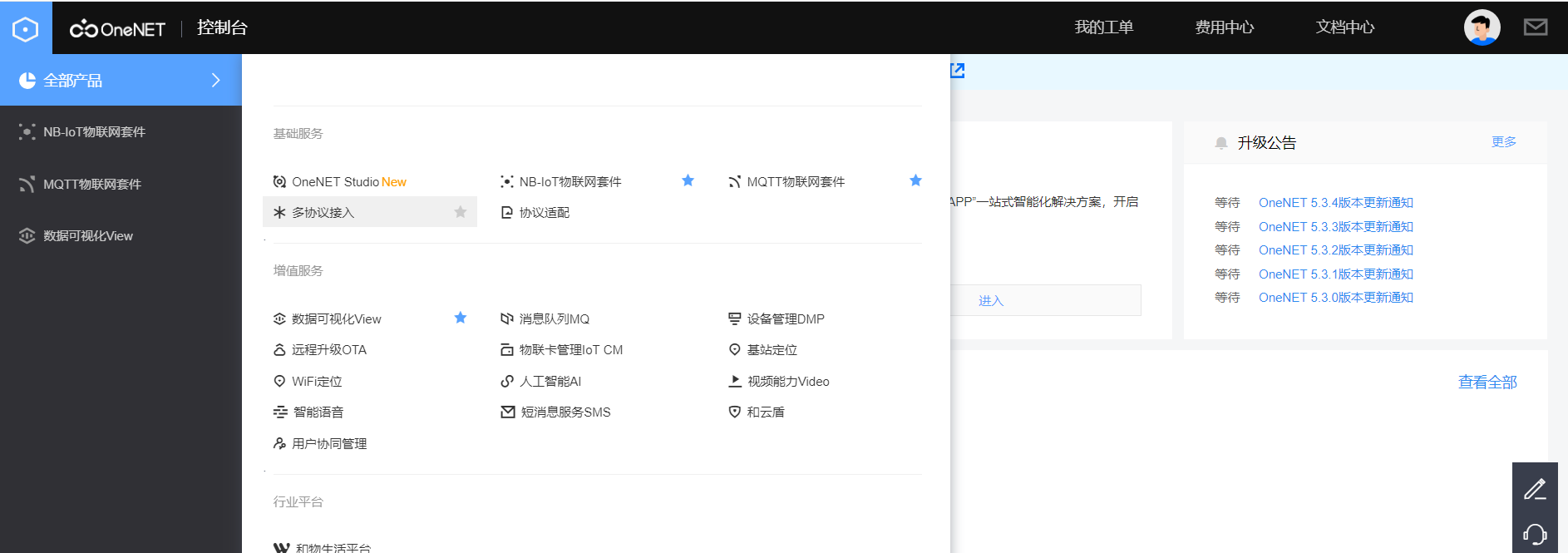Click the MQTT icon in the left sidebar
This screenshot has height=553, width=1568.
27,184
